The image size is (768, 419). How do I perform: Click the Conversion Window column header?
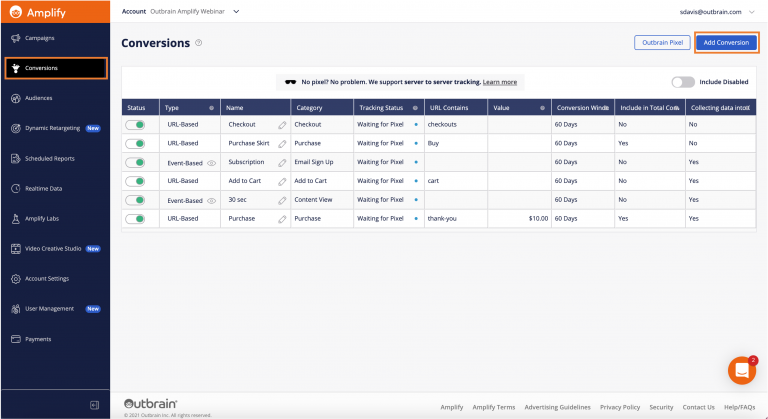[x=583, y=108]
